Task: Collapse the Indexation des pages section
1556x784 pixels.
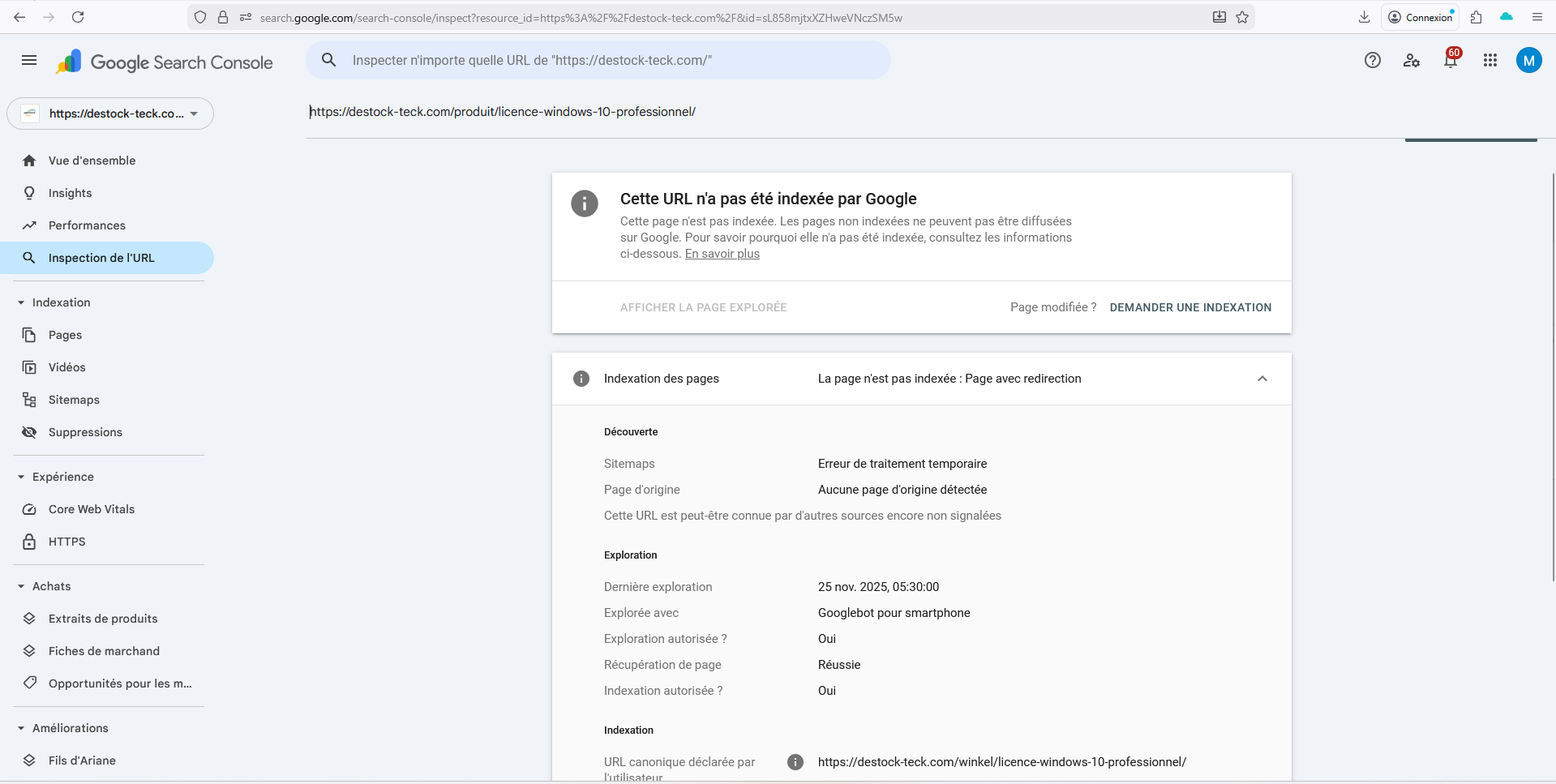Action: pos(1262,379)
